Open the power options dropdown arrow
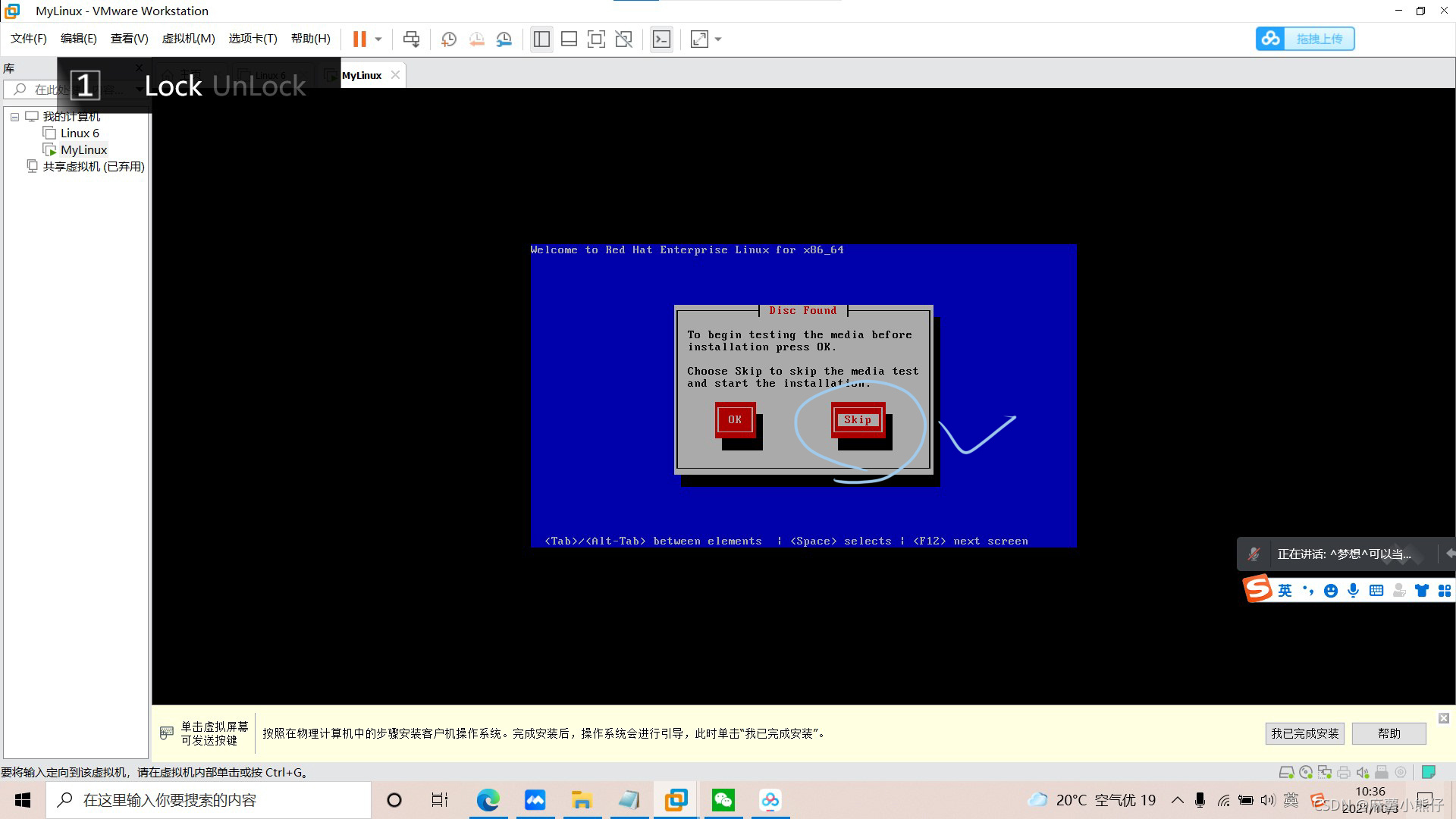Viewport: 1456px width, 819px height. tap(378, 39)
